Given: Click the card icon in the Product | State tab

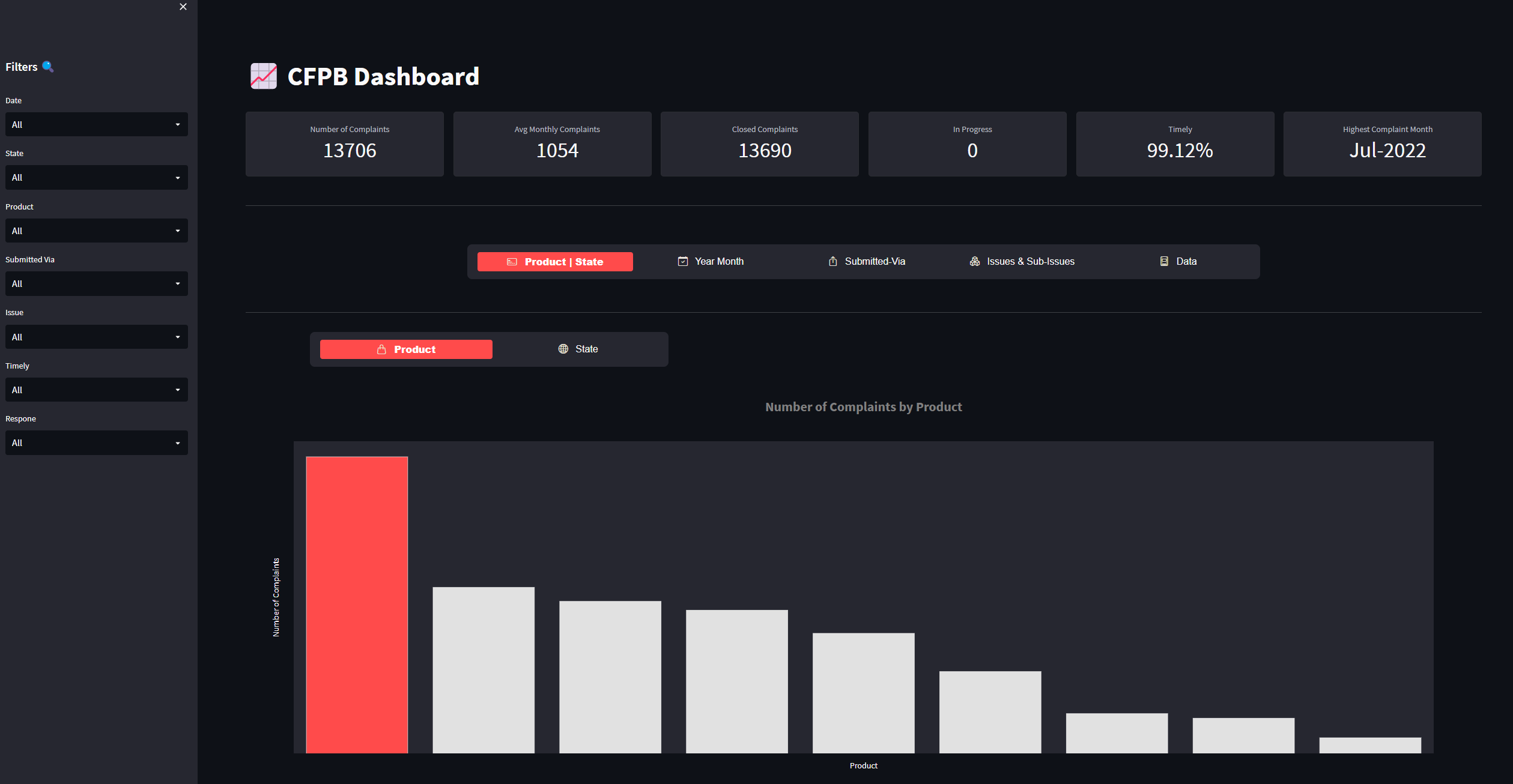Looking at the screenshot, I should pos(511,262).
